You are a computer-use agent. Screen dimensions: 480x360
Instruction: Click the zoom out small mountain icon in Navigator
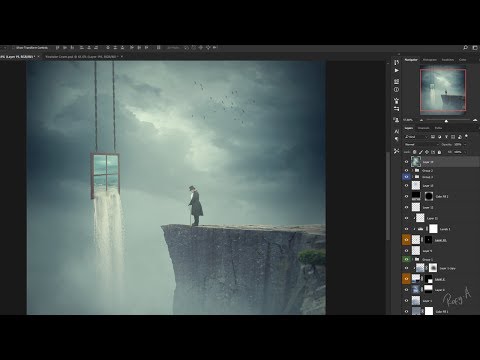(x=421, y=120)
